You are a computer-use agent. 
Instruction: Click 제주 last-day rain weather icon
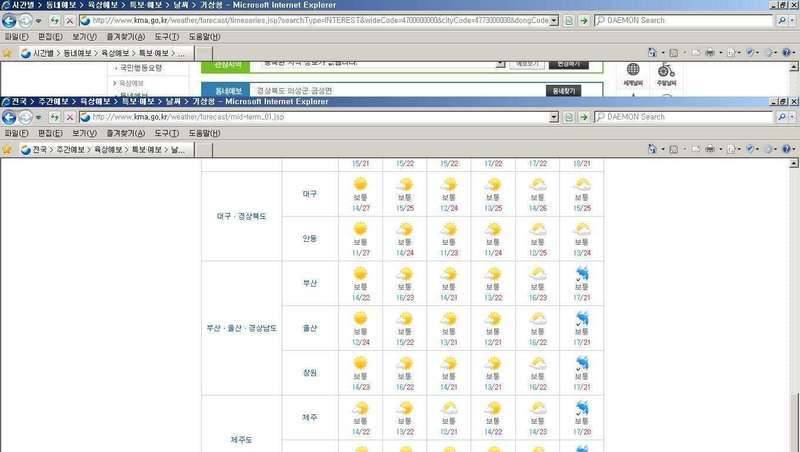coord(582,408)
